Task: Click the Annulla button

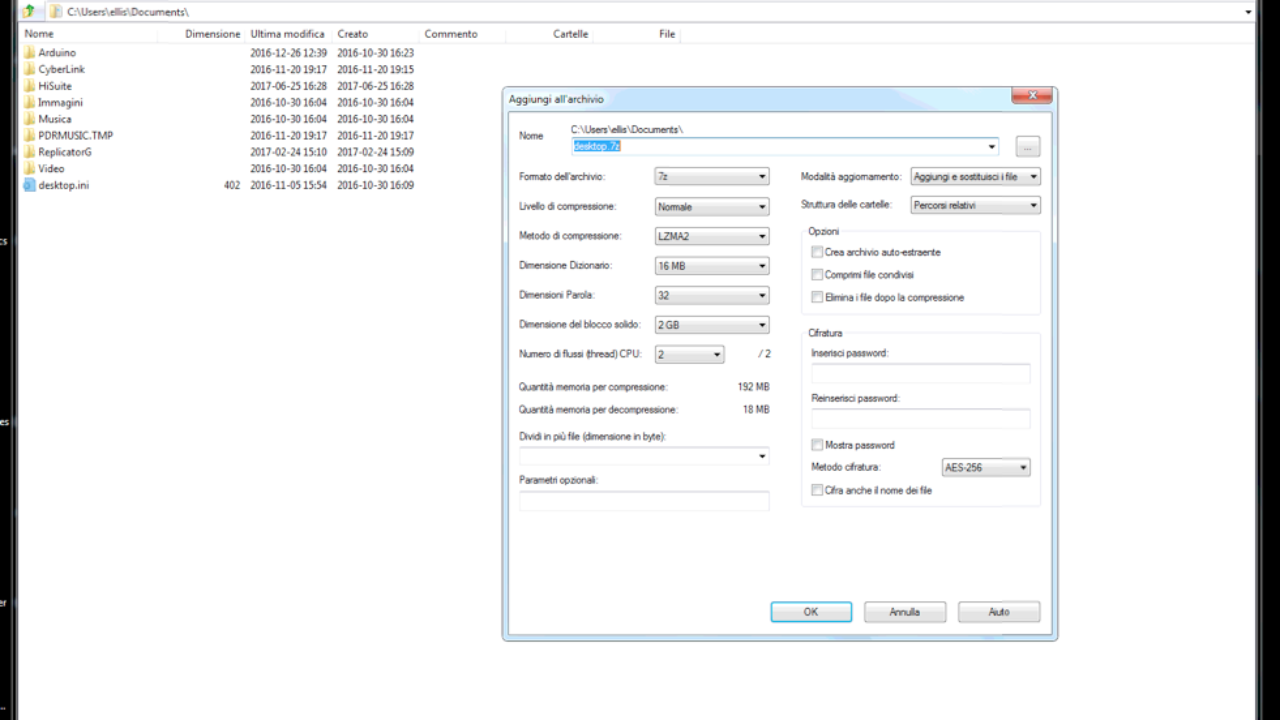Action: pyautogui.click(x=904, y=612)
